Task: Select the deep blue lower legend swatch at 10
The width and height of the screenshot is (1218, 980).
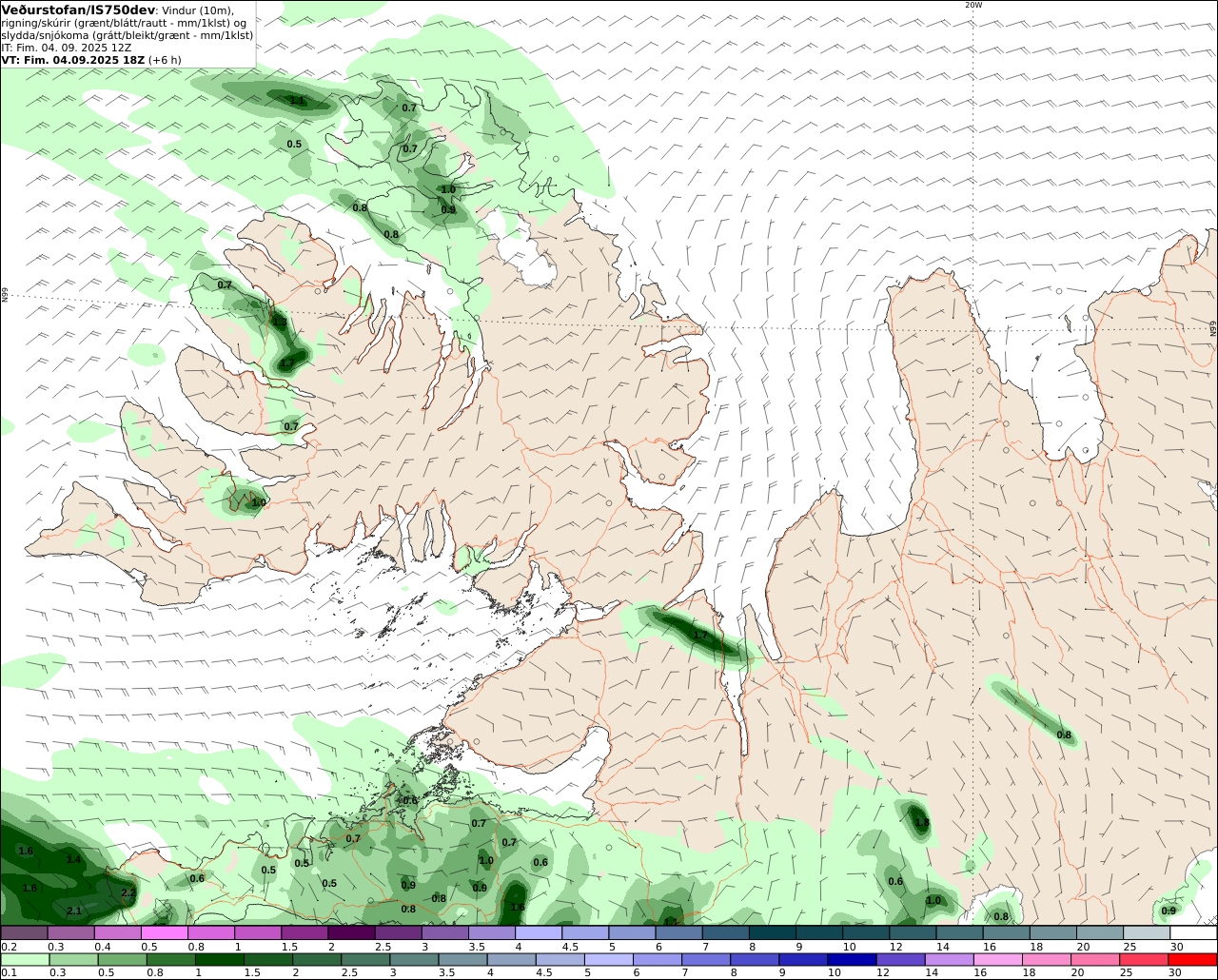Action: [851, 959]
